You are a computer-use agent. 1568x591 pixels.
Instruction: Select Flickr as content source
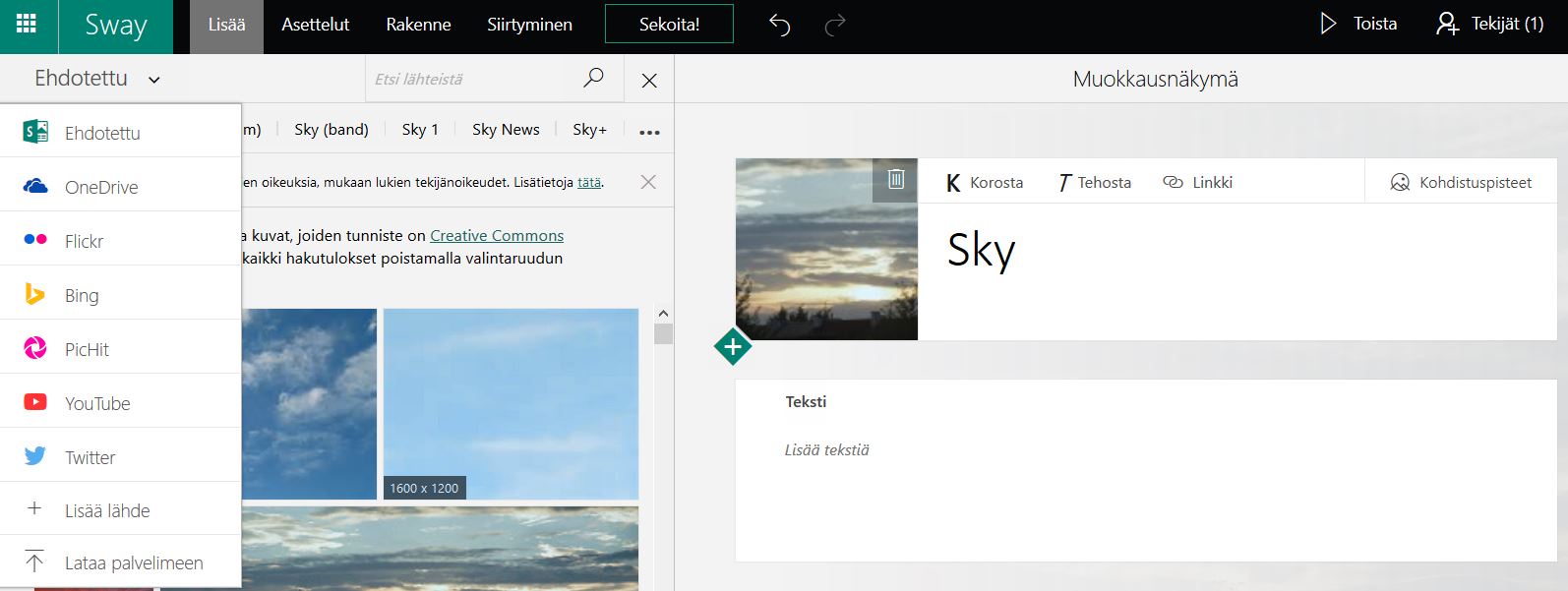[84, 241]
